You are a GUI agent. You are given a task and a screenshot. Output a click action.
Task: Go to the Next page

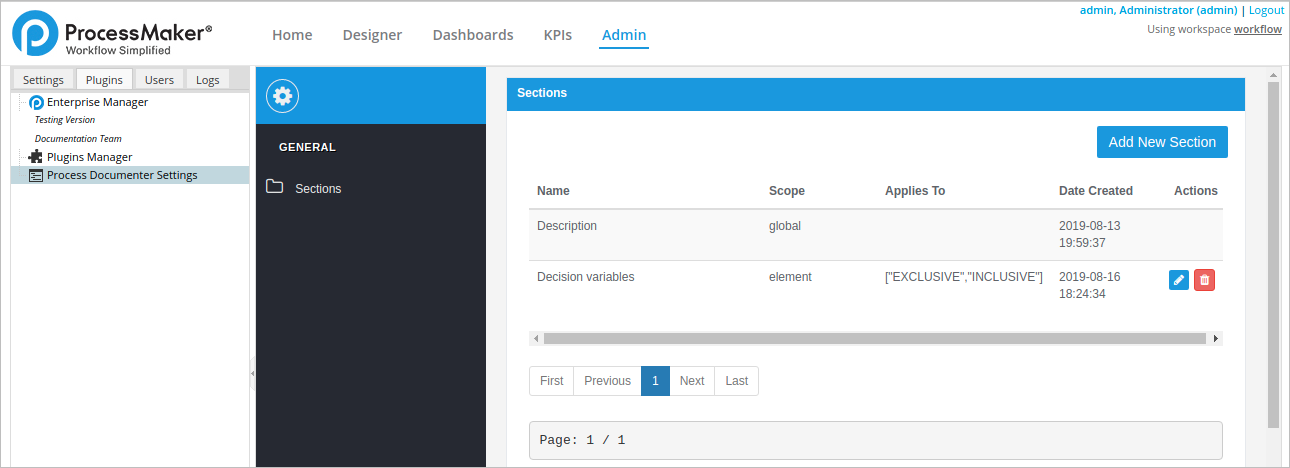(691, 381)
